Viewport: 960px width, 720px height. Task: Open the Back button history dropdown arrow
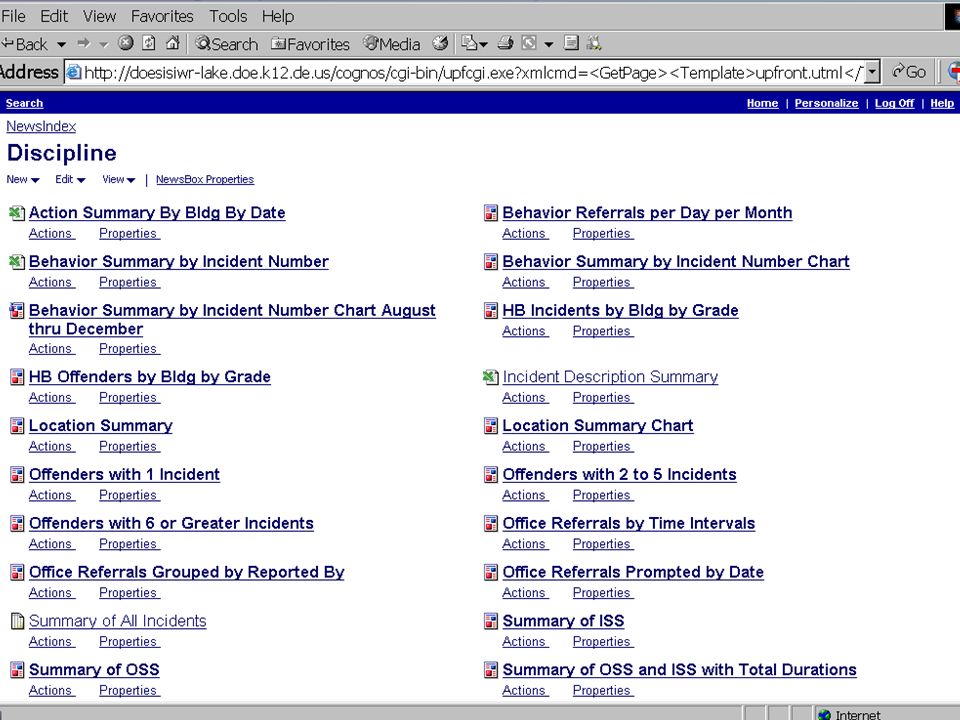(x=61, y=44)
